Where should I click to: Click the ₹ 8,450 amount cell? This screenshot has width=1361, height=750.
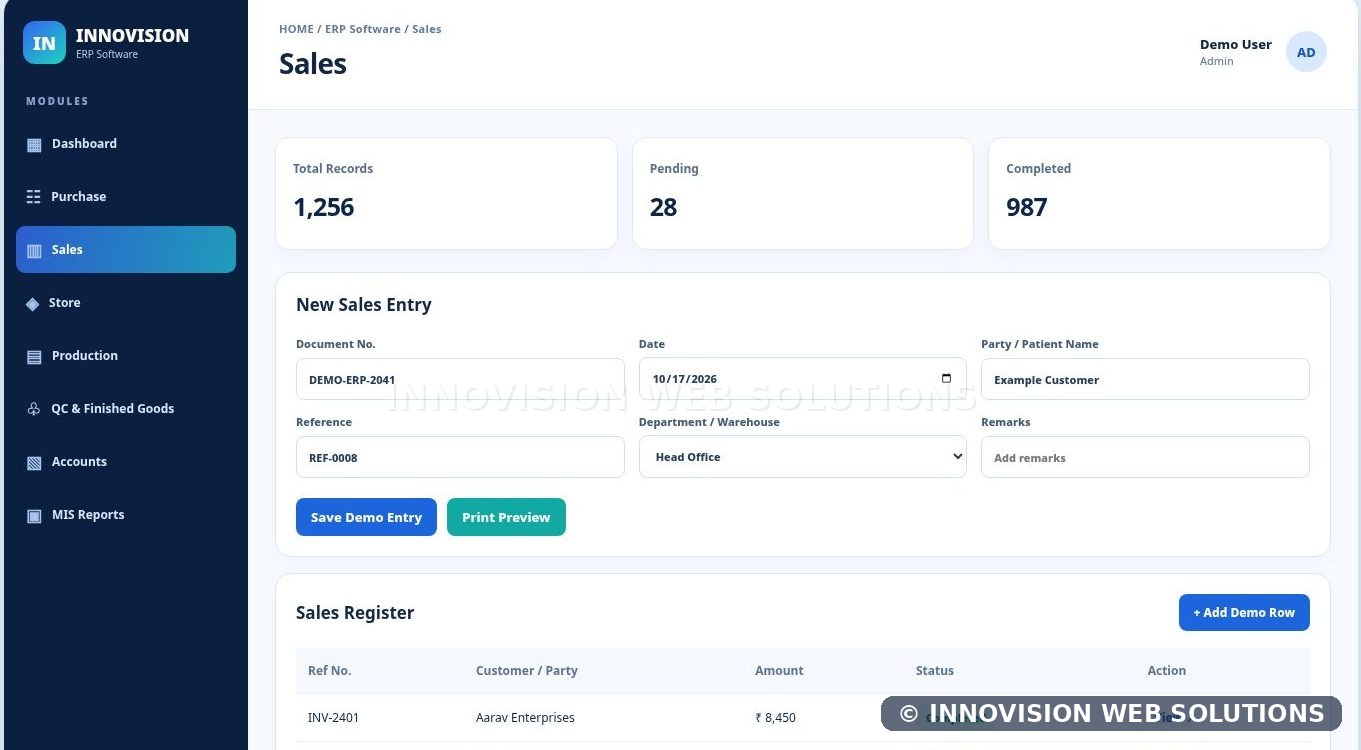click(x=776, y=718)
